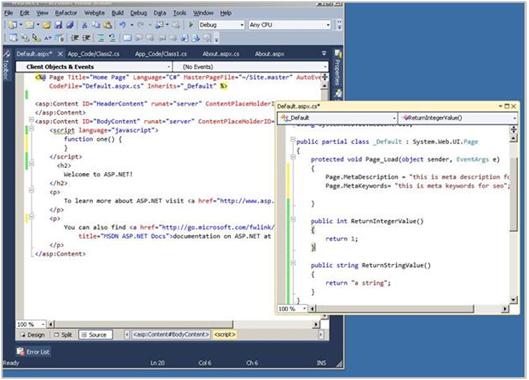Click the Navigate Backward icon

point(159,25)
